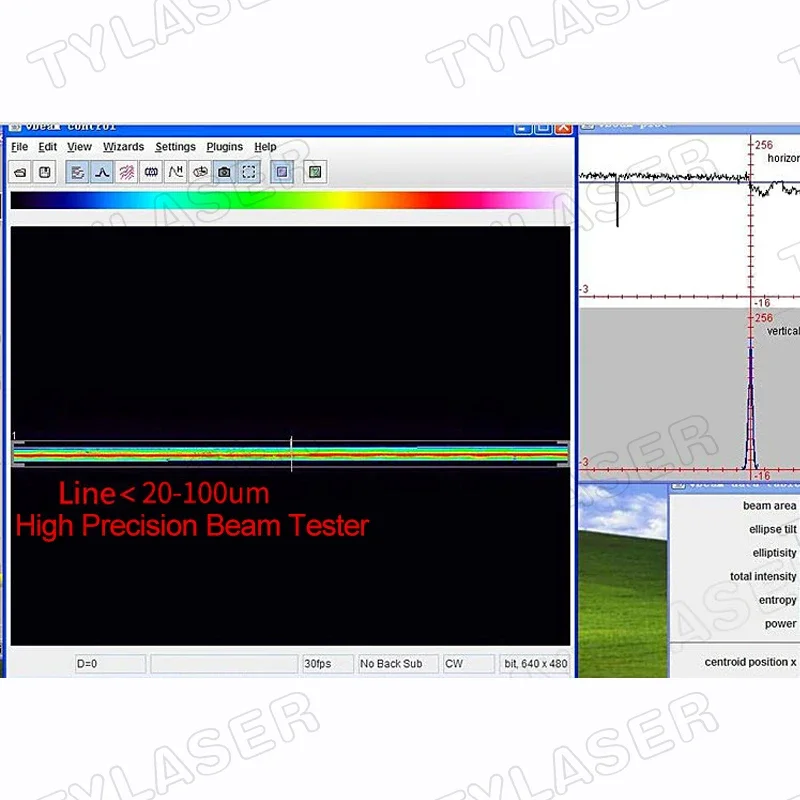Click the CW status entry
The width and height of the screenshot is (800, 800).
pos(468,664)
